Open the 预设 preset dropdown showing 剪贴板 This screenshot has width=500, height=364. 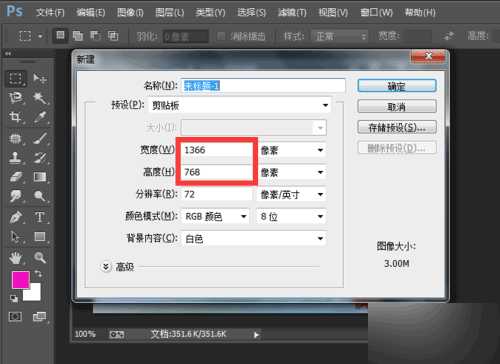tap(239, 106)
